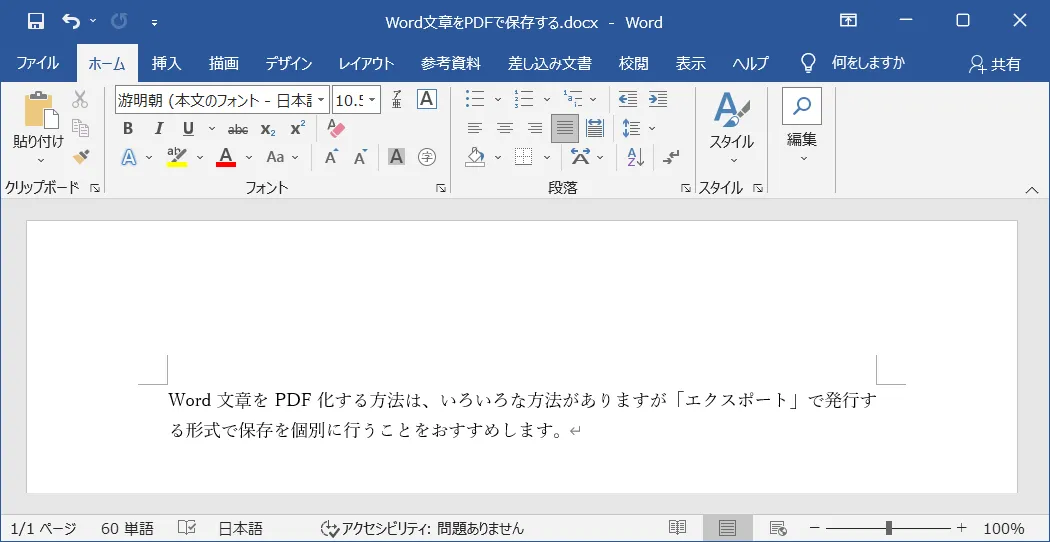Click the Bullets list icon
The width and height of the screenshot is (1050, 542).
tap(475, 99)
